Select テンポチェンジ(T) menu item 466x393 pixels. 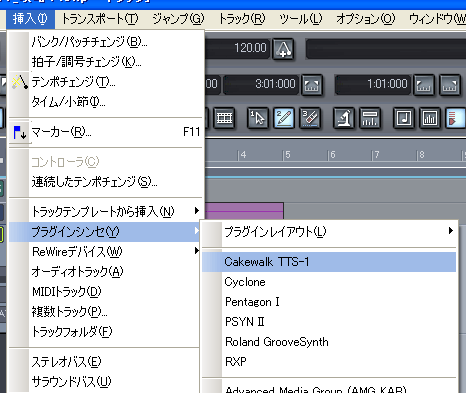click(106, 82)
